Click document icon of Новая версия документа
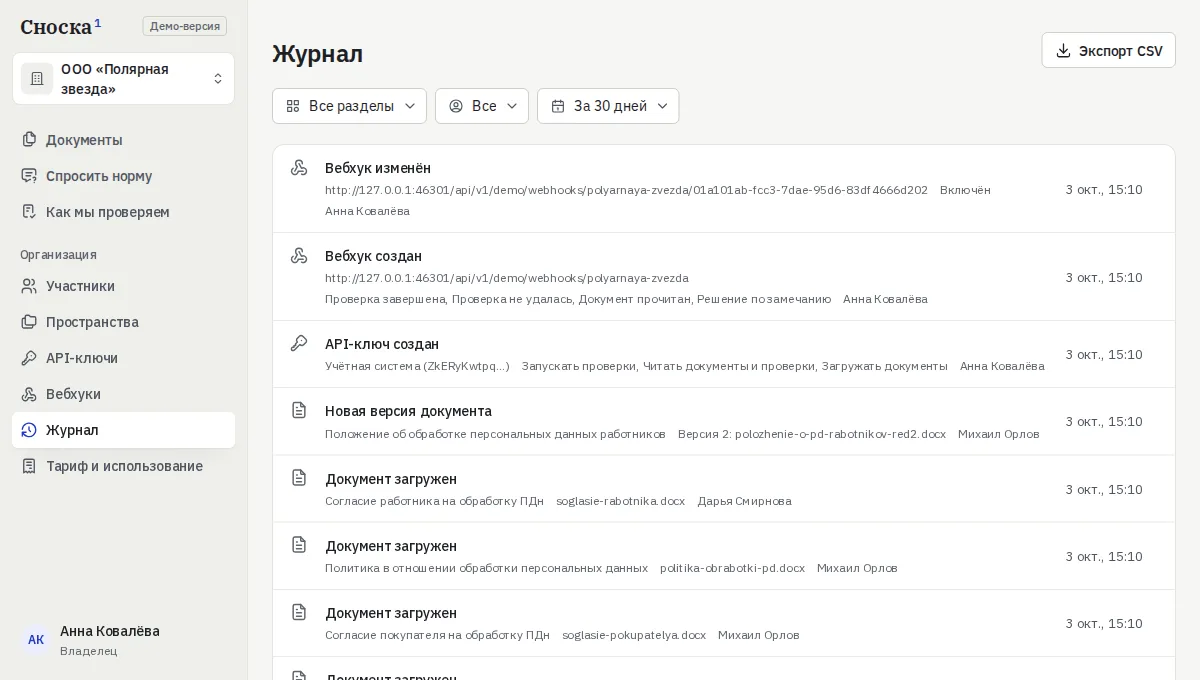The image size is (1200, 680). click(x=298, y=410)
